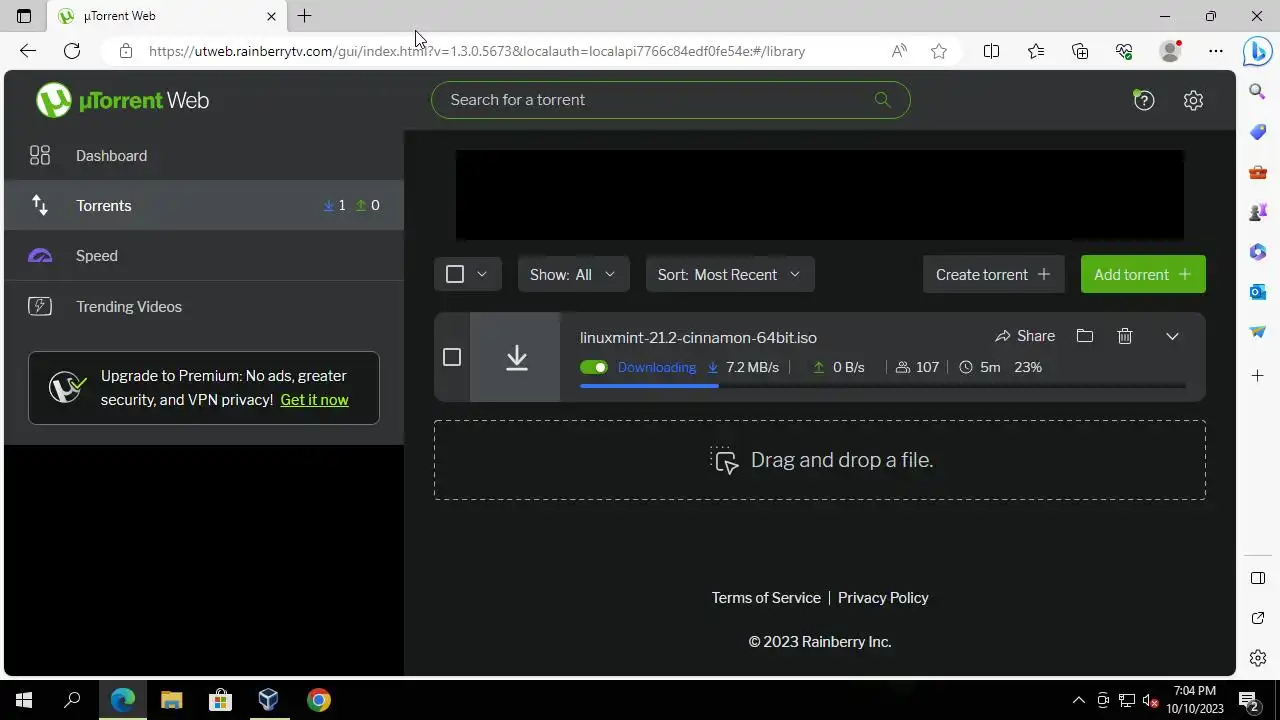Open Microsoft Store from taskbar
The height and width of the screenshot is (720, 1280).
click(x=220, y=700)
